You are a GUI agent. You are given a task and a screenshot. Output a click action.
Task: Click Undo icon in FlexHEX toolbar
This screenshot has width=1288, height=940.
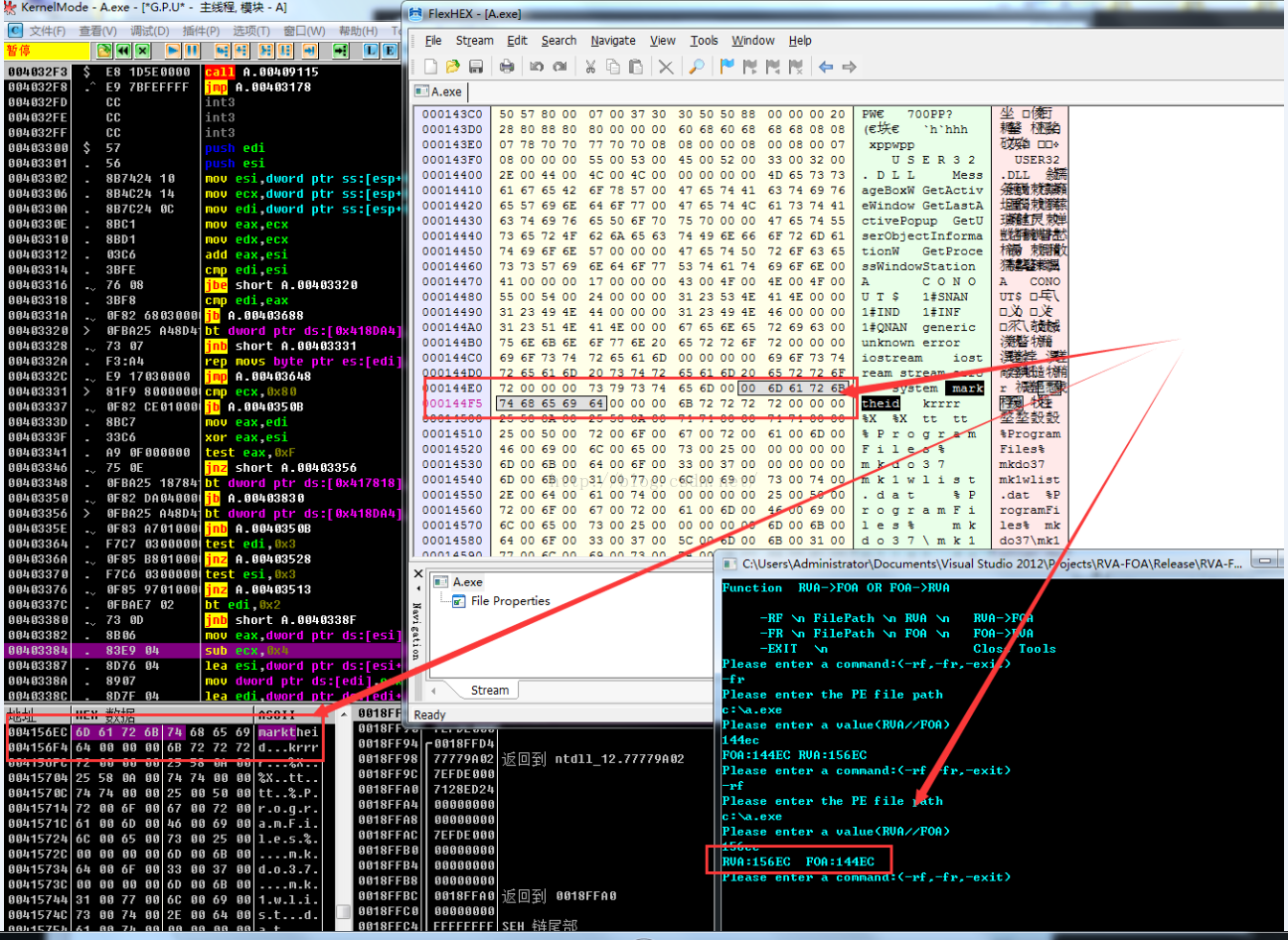pyautogui.click(x=537, y=67)
